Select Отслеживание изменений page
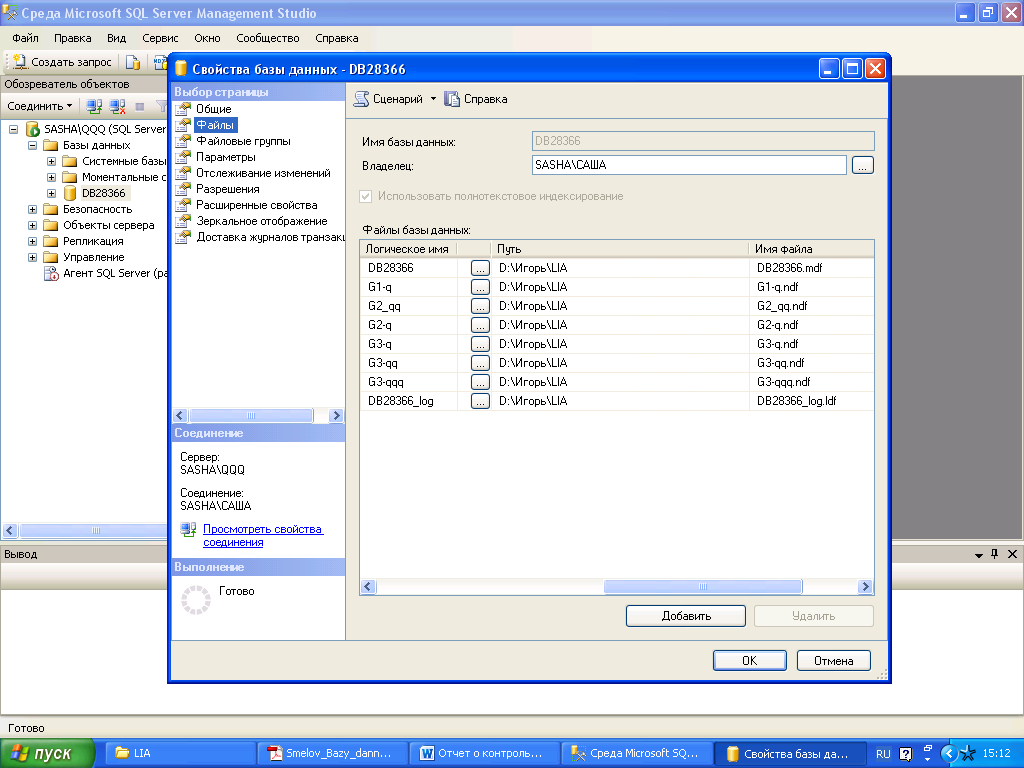The width and height of the screenshot is (1024, 768). tap(263, 173)
